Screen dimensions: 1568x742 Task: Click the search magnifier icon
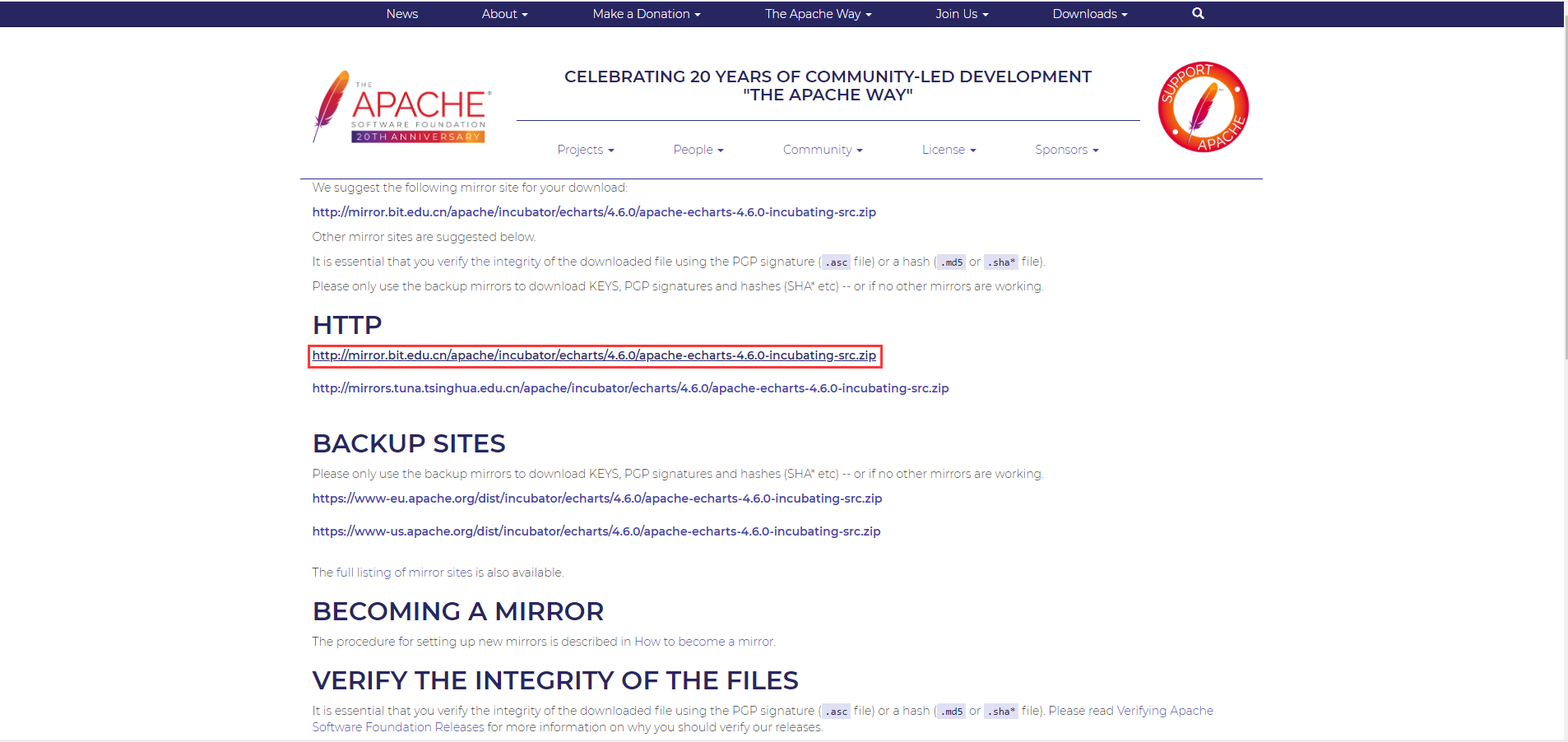click(x=1198, y=13)
